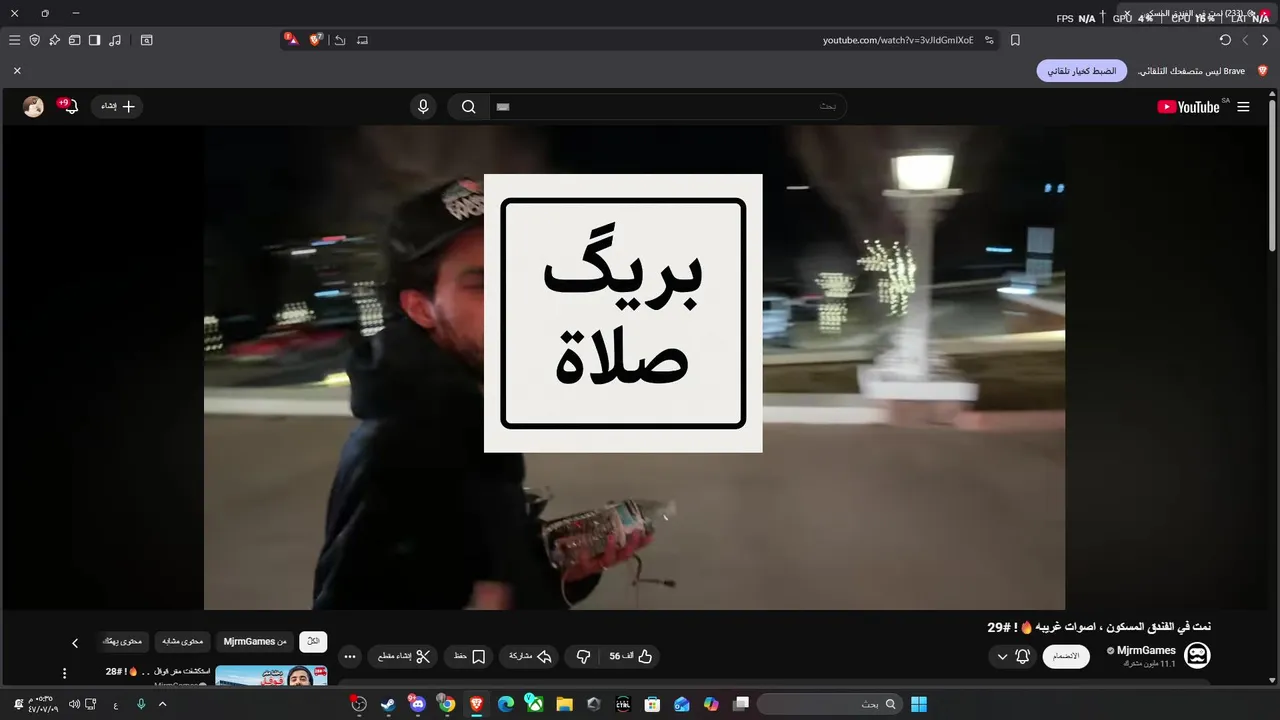Open the taskbar clock and date
This screenshot has width=1280, height=720.
click(x=41, y=704)
